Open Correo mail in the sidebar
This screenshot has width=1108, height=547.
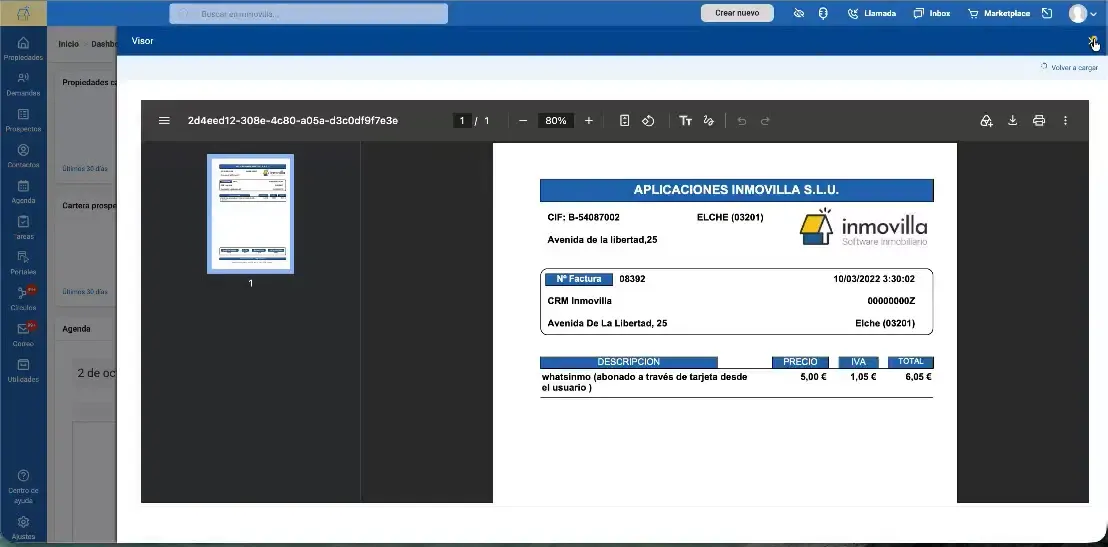(x=23, y=335)
